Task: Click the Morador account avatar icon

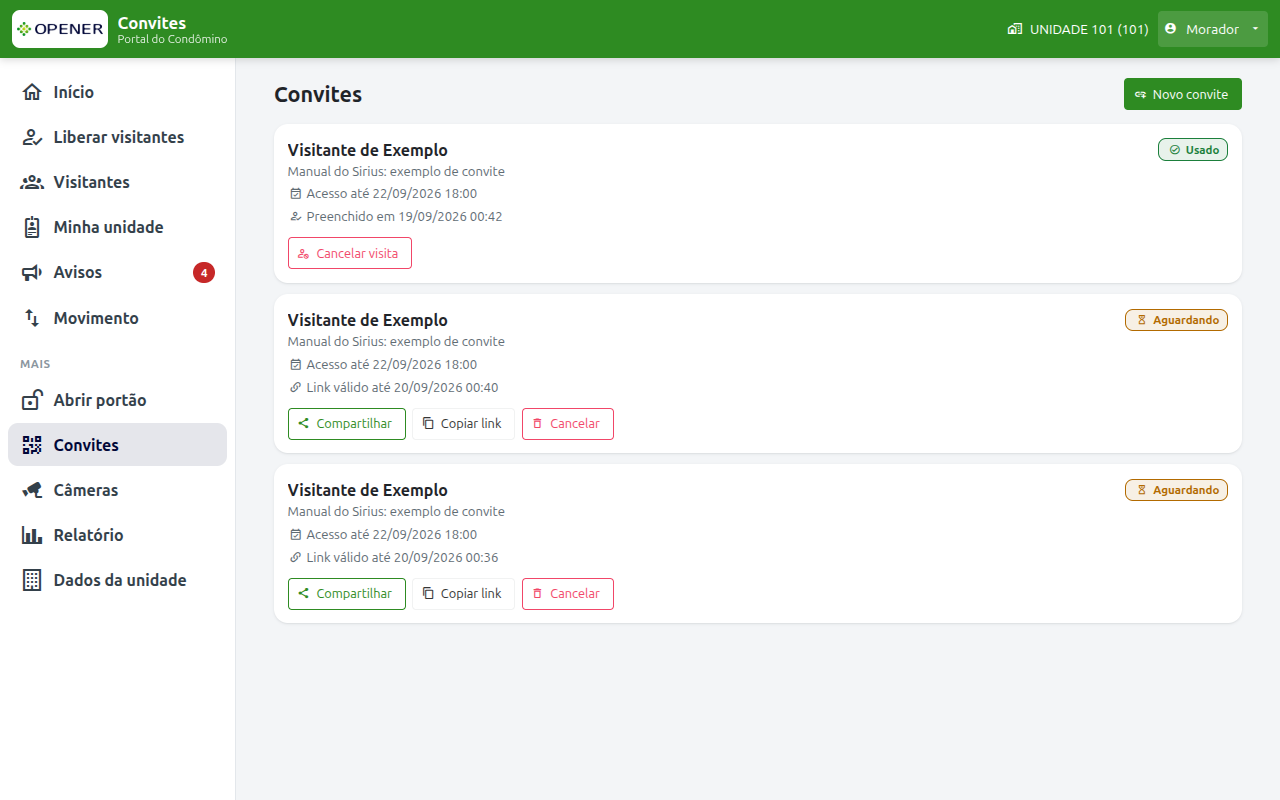Action: 1171,29
